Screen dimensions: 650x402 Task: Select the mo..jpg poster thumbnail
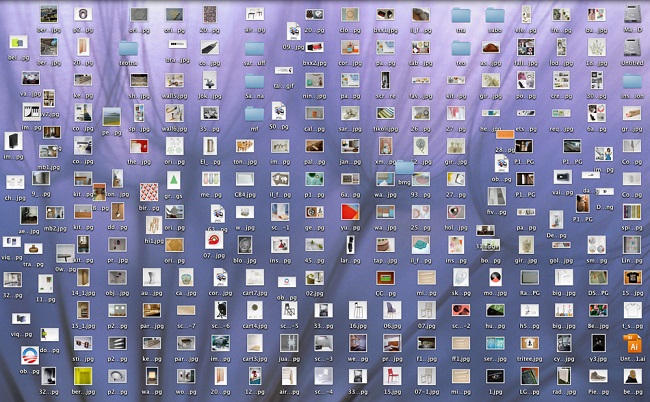[x=495, y=277]
